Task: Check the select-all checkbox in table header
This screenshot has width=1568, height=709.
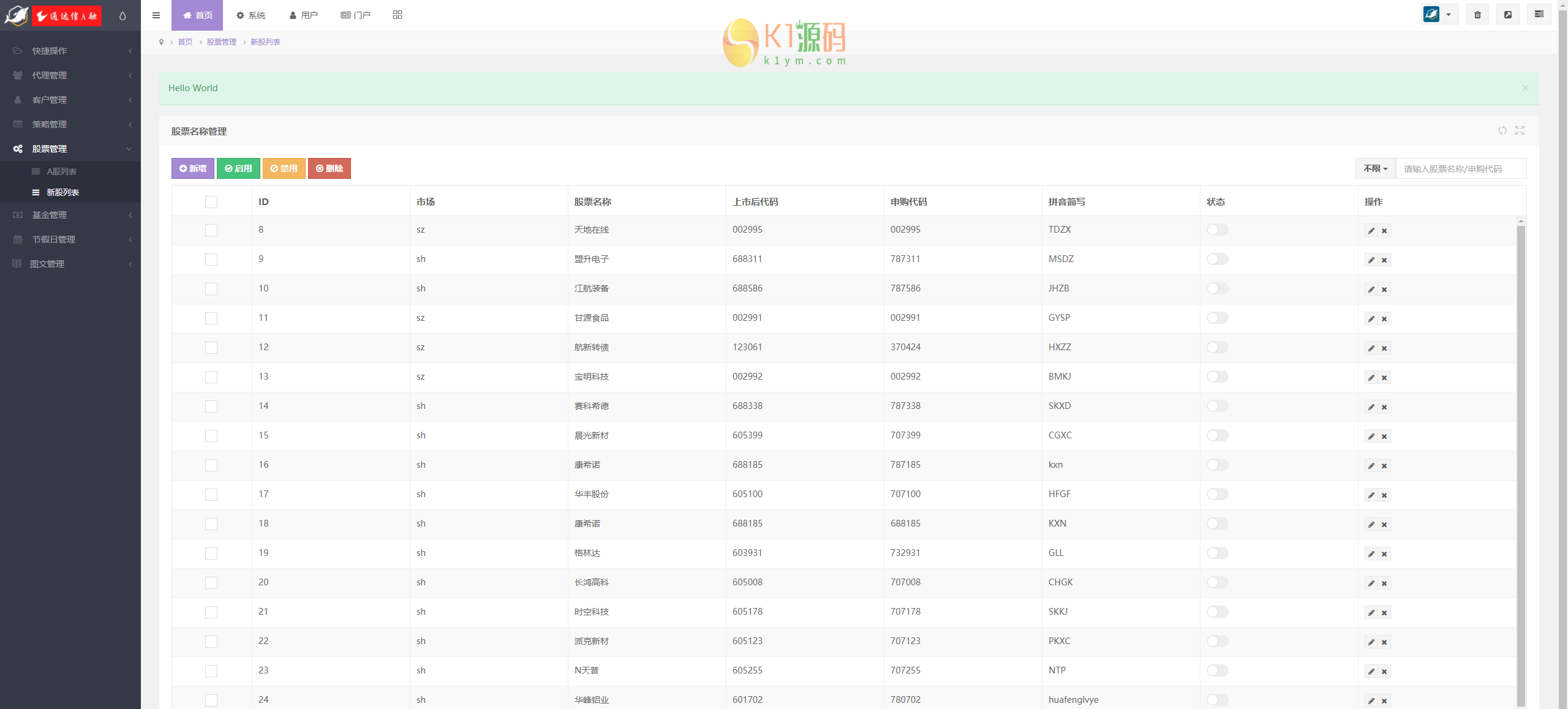Action: coord(211,202)
